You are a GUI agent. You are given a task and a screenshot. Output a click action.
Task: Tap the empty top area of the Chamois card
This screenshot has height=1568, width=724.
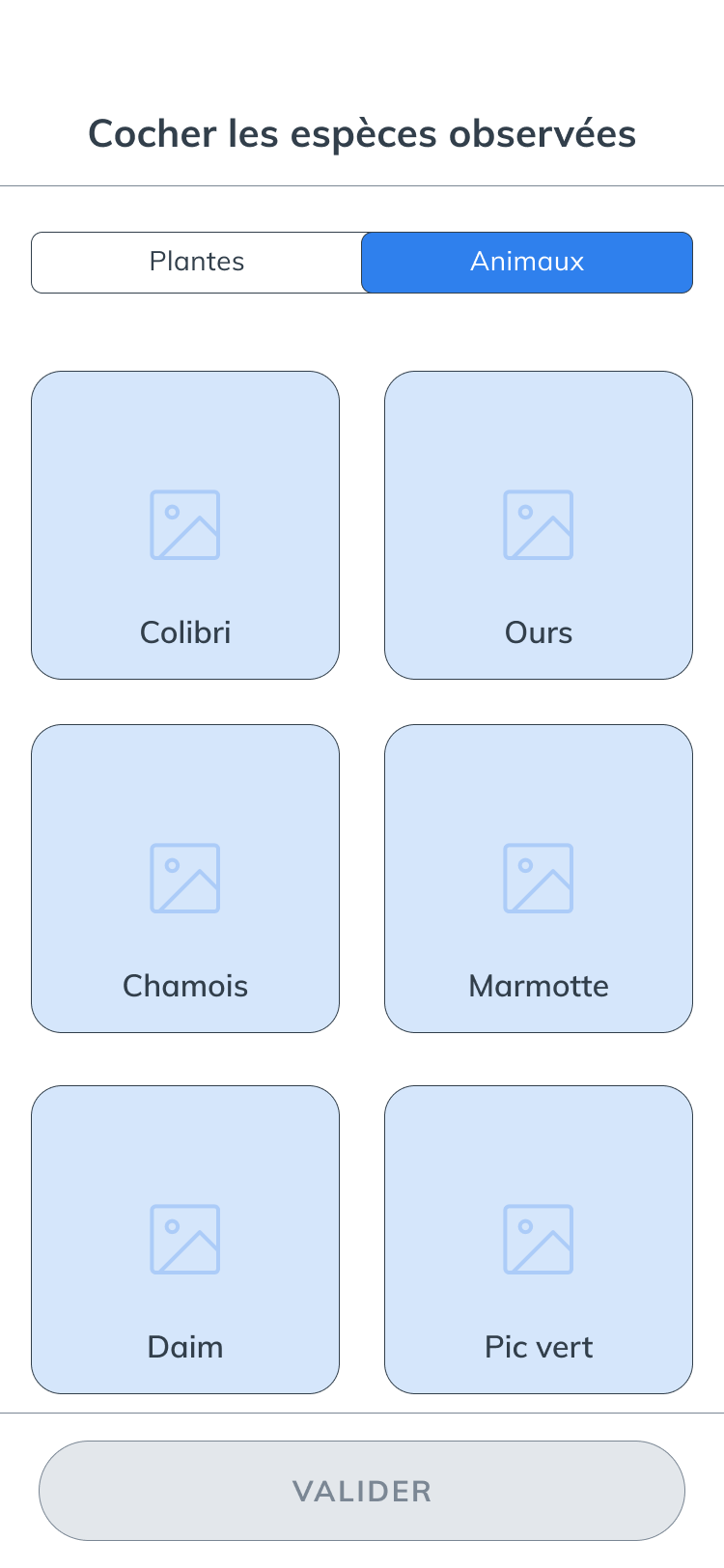[x=185, y=778]
